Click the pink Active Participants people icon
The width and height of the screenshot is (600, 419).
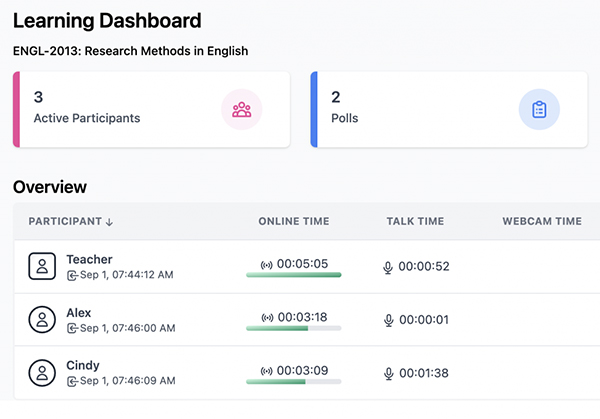tap(241, 110)
